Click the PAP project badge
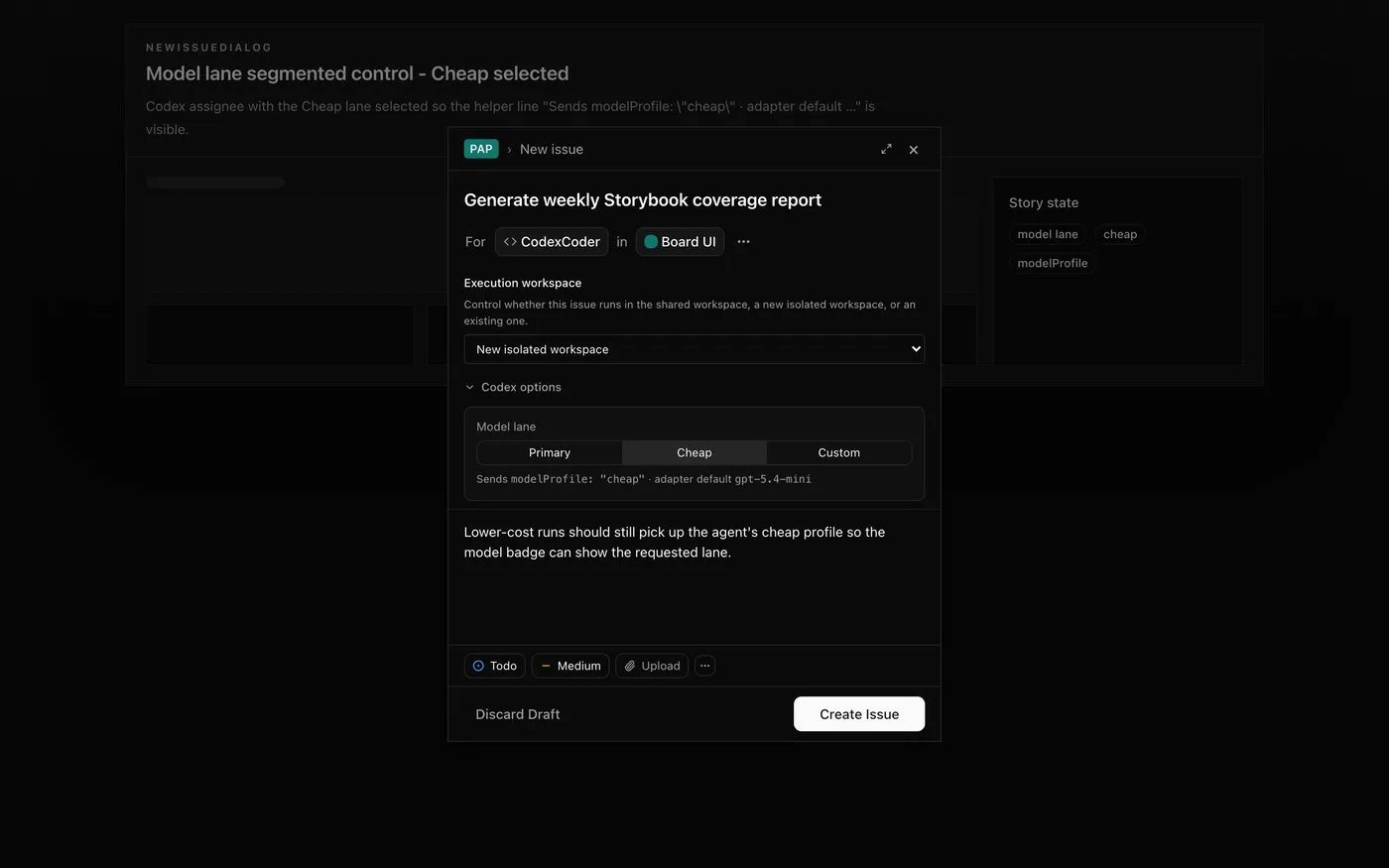 pos(481,149)
